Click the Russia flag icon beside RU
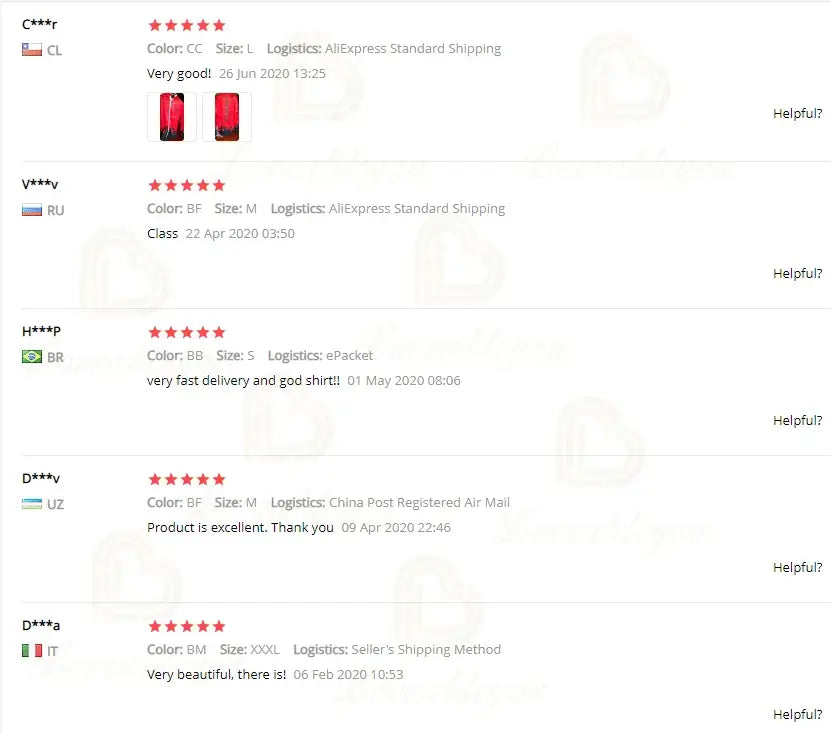The image size is (831, 734). 32,210
